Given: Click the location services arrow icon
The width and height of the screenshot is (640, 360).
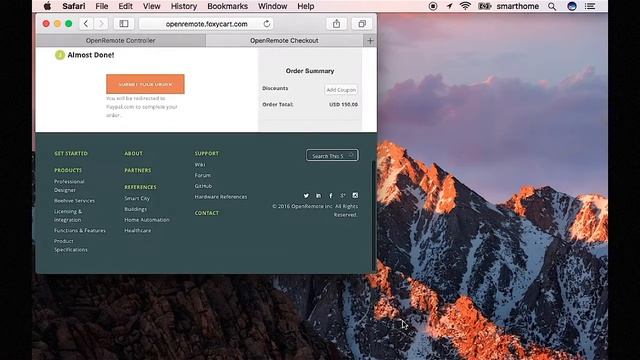Looking at the screenshot, I should coord(449,6).
